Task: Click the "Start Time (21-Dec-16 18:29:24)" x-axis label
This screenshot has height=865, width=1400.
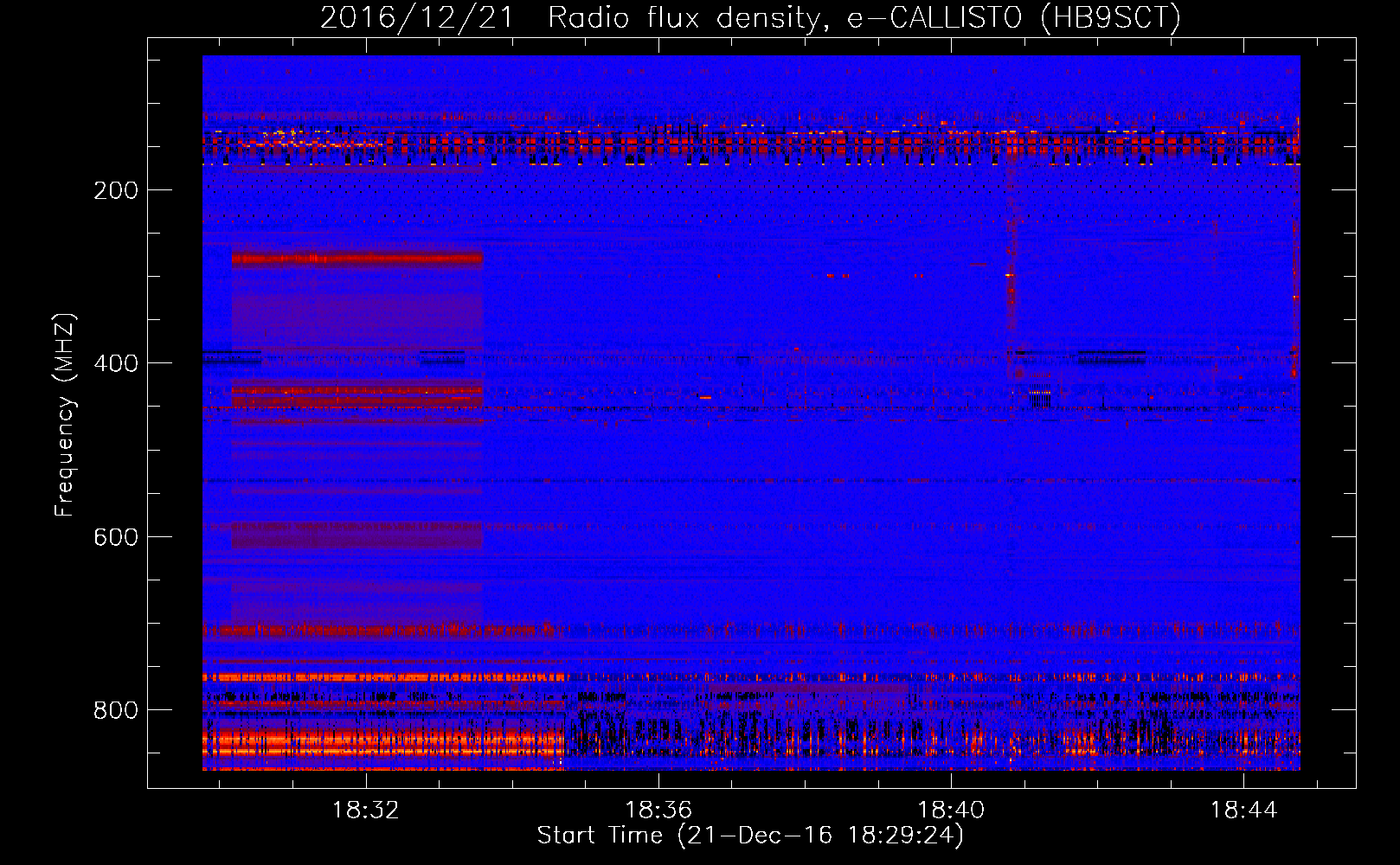Action: (750, 836)
